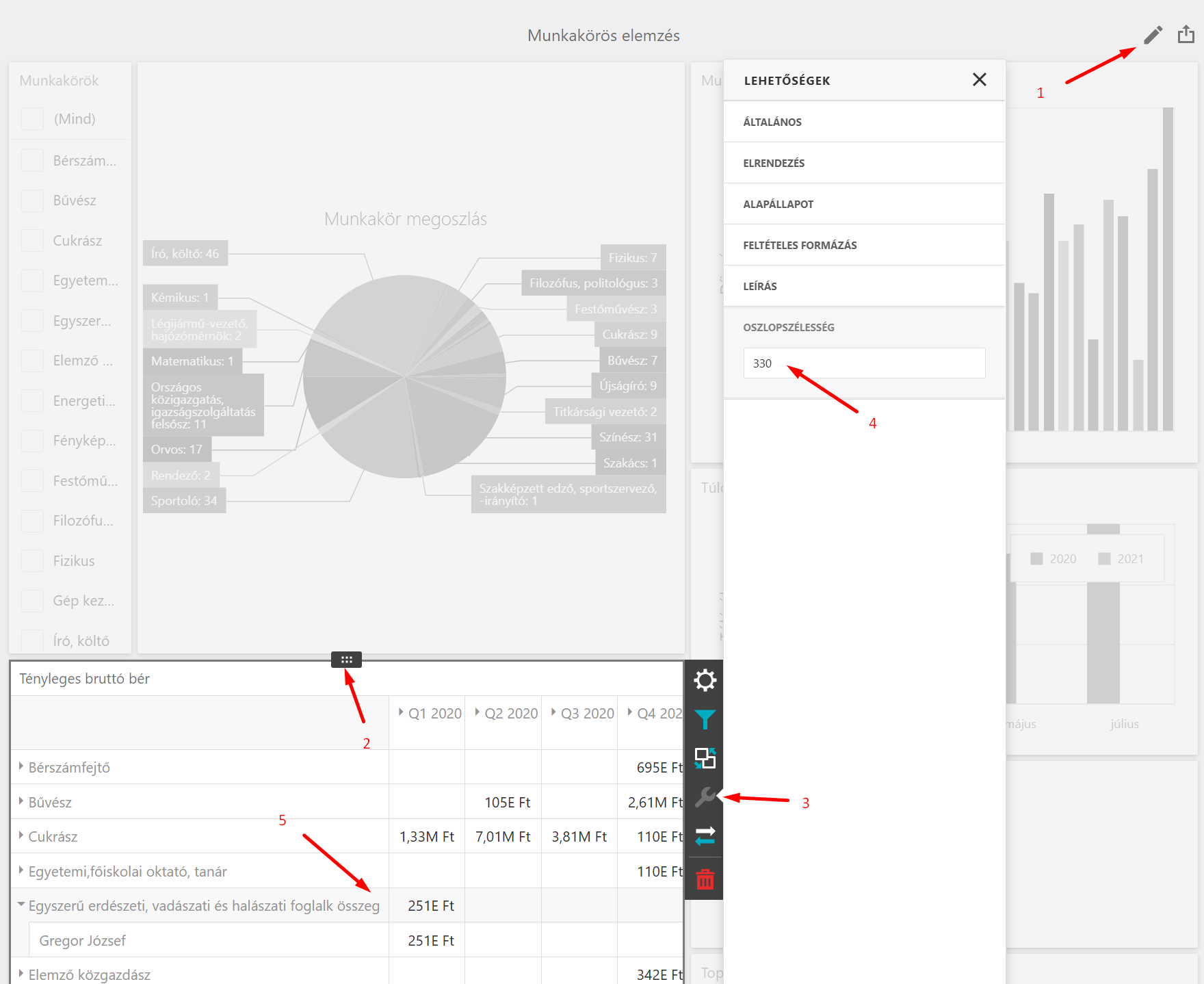
Task: Open the Feltételes formázás section
Action: pyautogui.click(x=864, y=245)
